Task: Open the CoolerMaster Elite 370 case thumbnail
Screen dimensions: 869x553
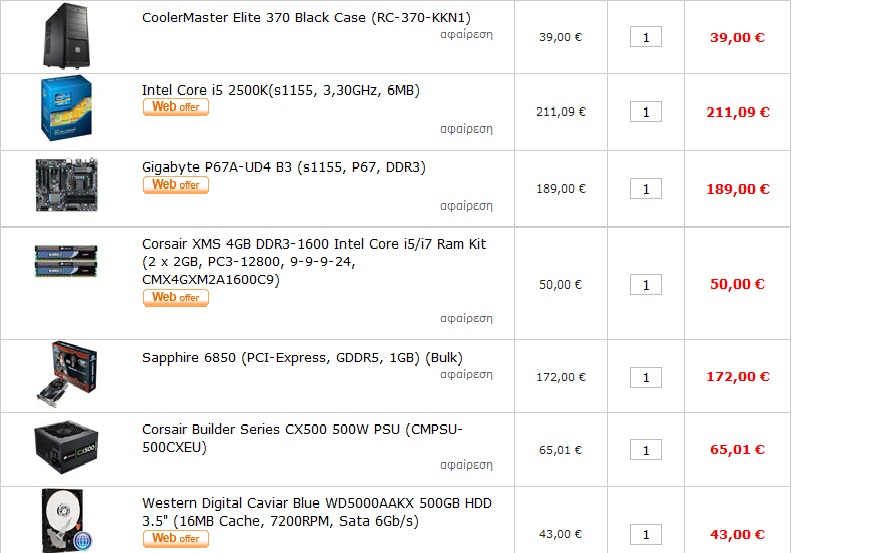Action: tap(67, 36)
